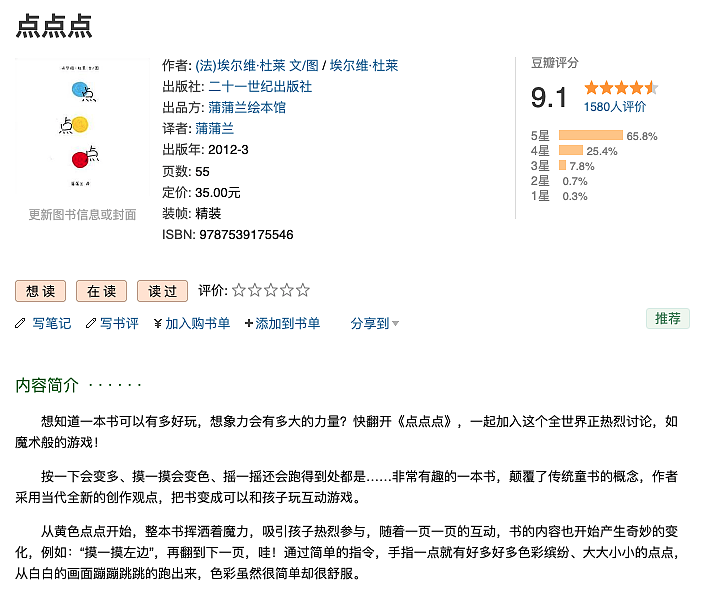Open the 点点点 book cover image
This screenshot has width=719, height=593.
[x=82, y=130]
